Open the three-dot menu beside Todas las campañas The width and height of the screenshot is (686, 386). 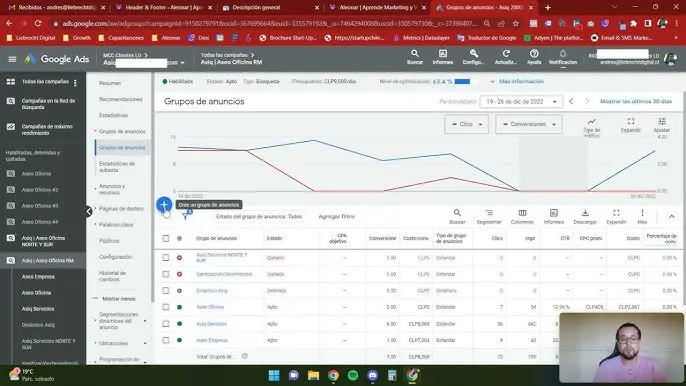tap(75, 82)
